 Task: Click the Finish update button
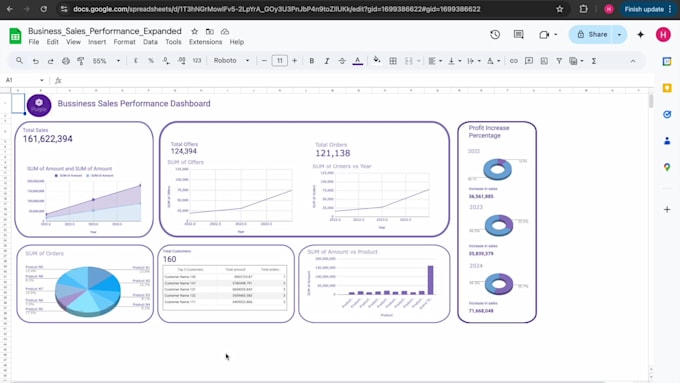pyautogui.click(x=644, y=9)
